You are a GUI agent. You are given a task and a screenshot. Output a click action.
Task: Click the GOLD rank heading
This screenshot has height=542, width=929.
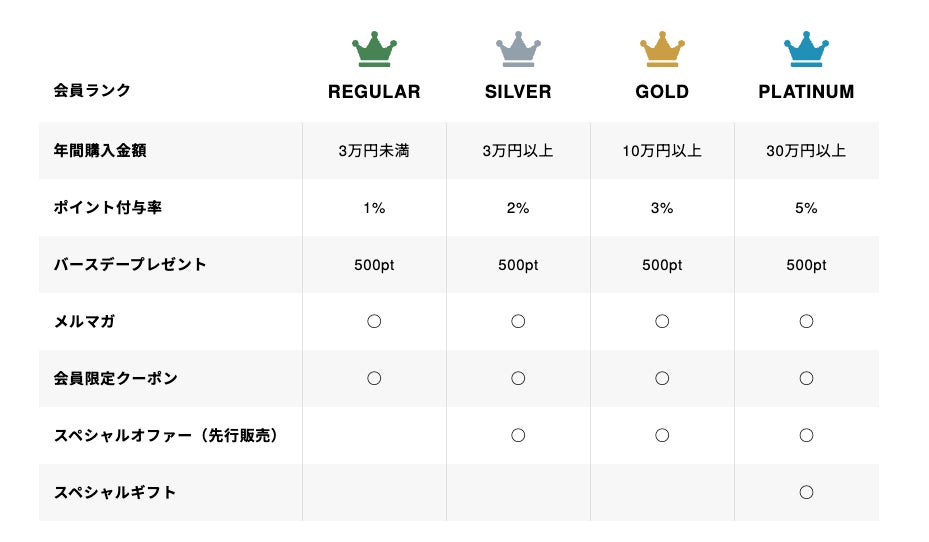click(x=662, y=92)
